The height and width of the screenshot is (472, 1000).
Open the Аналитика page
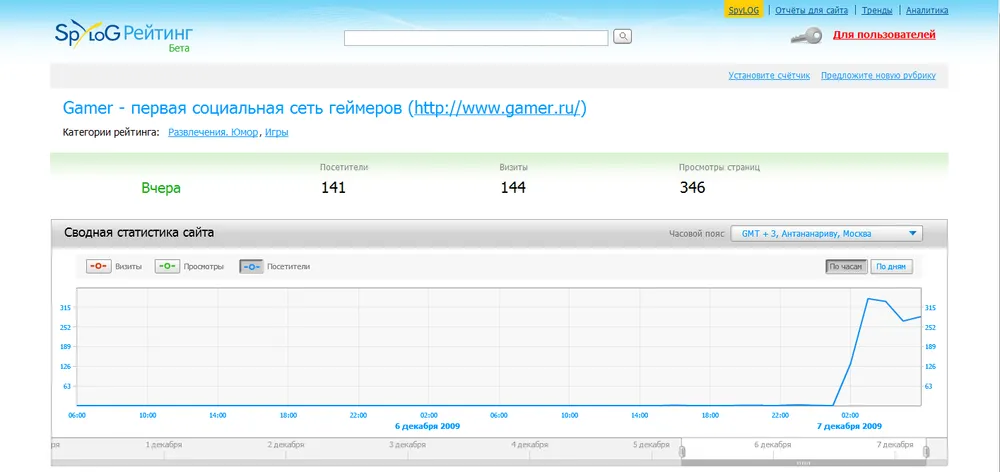pyautogui.click(x=927, y=10)
